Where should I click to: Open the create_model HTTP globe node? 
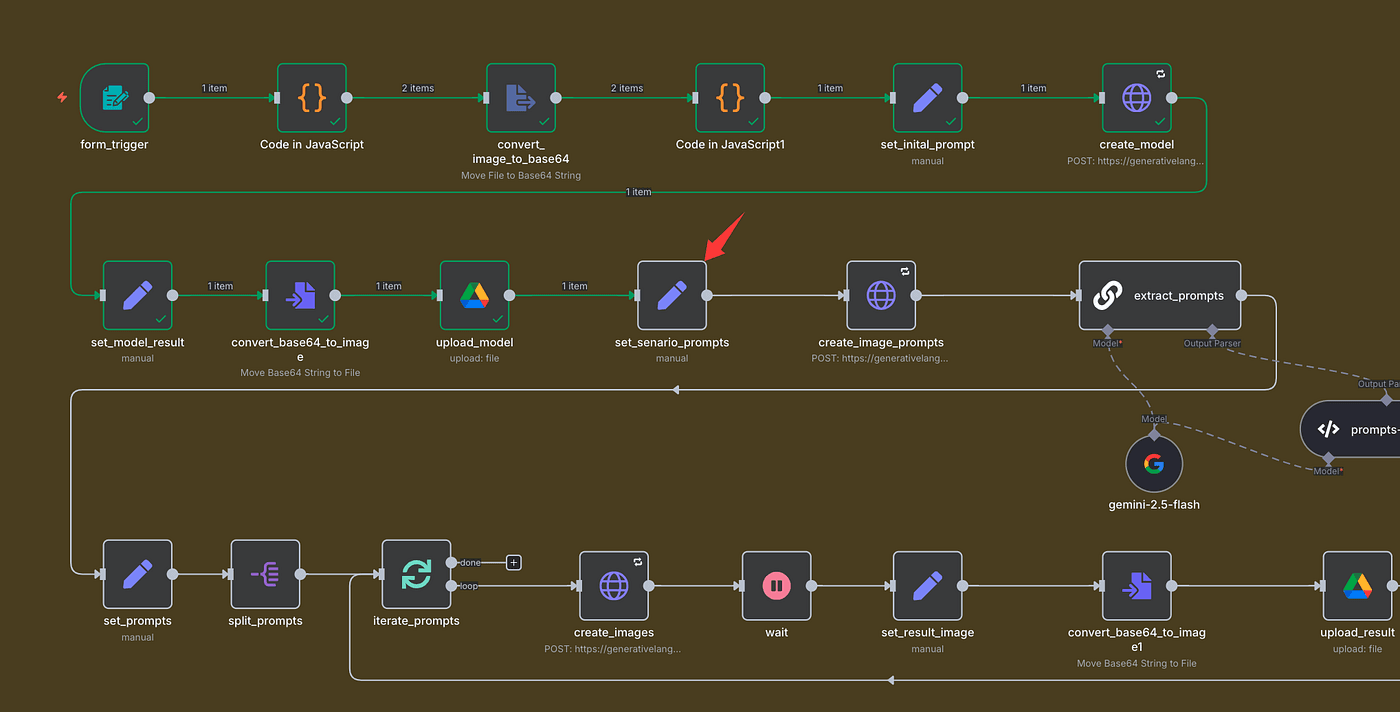pos(1136,98)
